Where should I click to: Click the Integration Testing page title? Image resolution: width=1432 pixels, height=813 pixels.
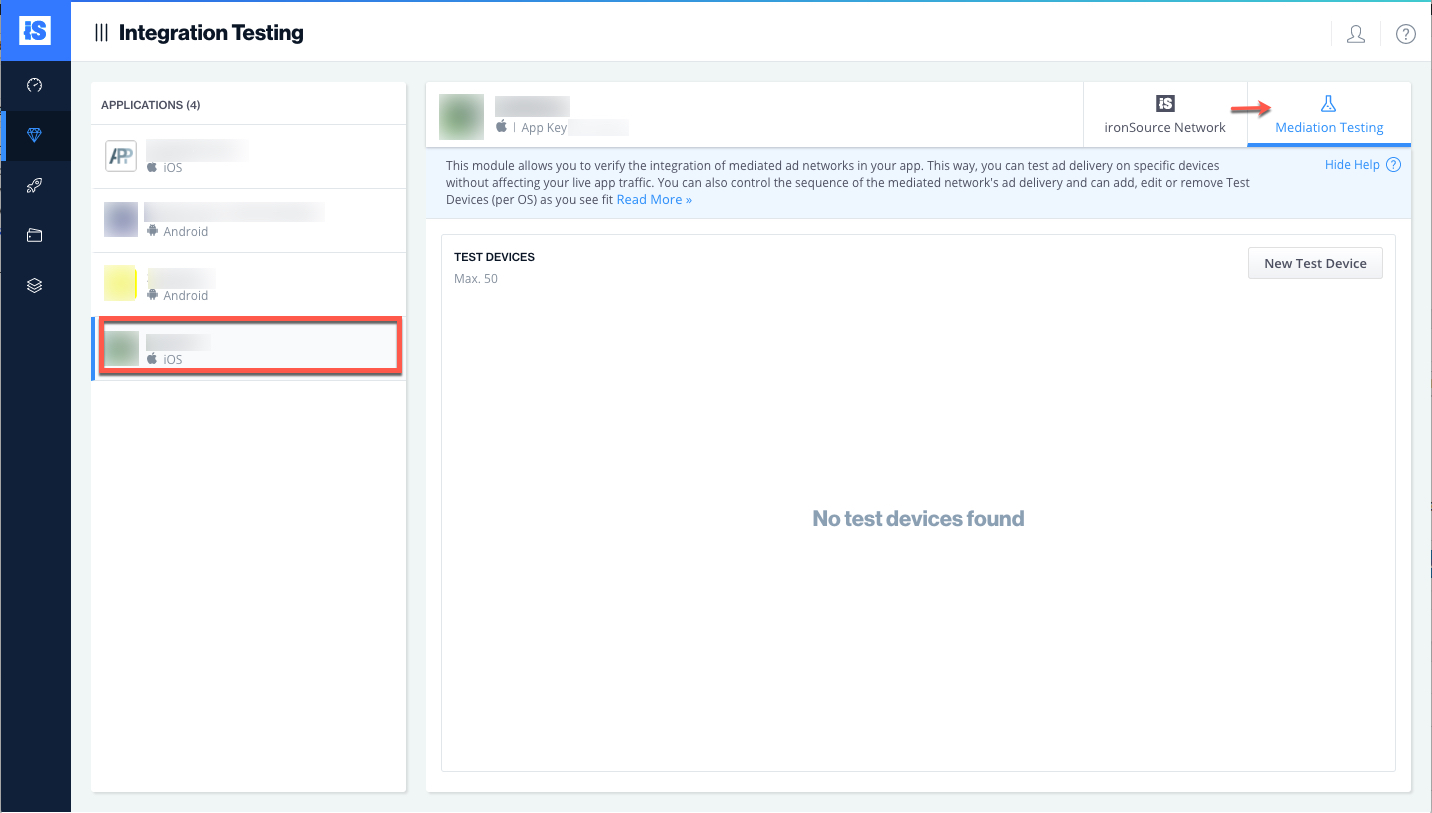(211, 33)
